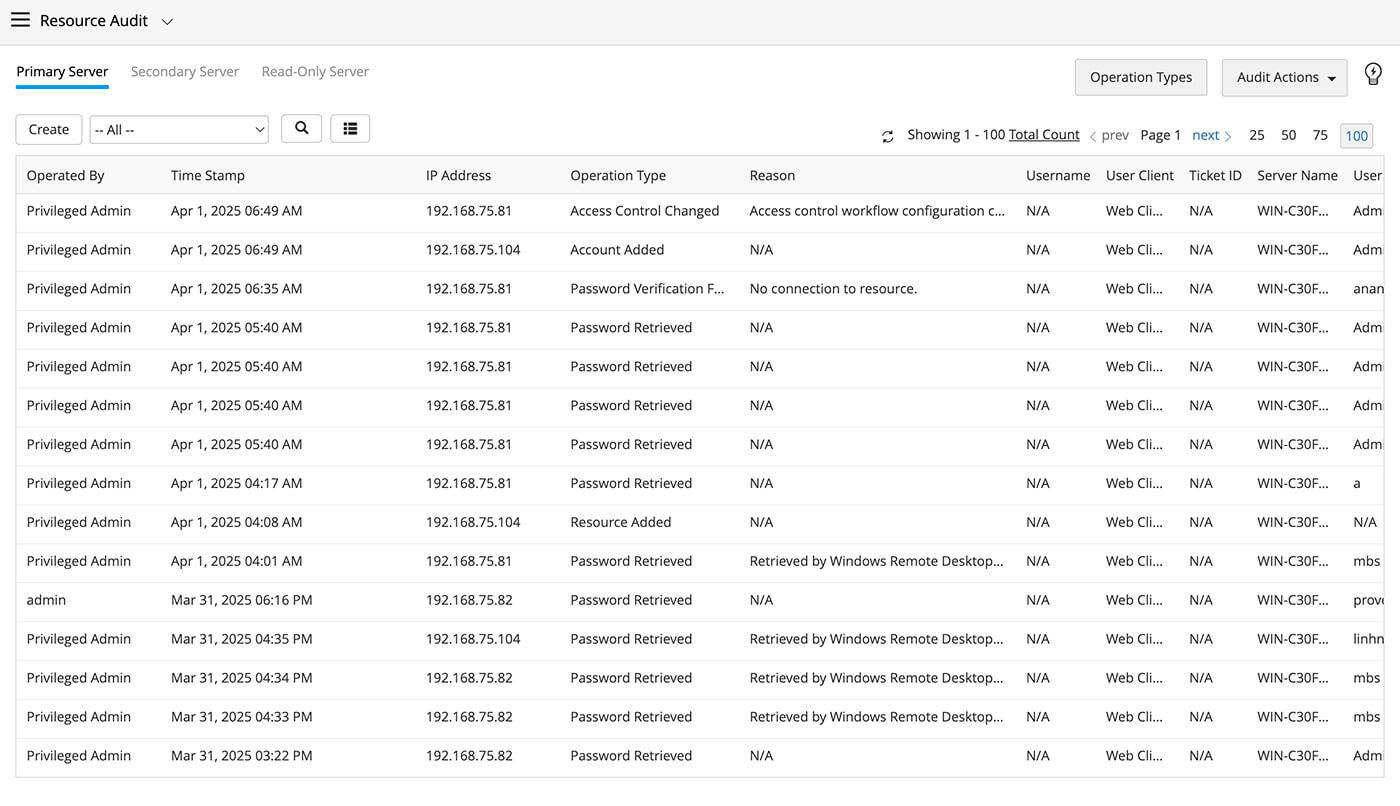The width and height of the screenshot is (1400, 806).
Task: Open the -- All -- filter dropdown
Action: 179,130
